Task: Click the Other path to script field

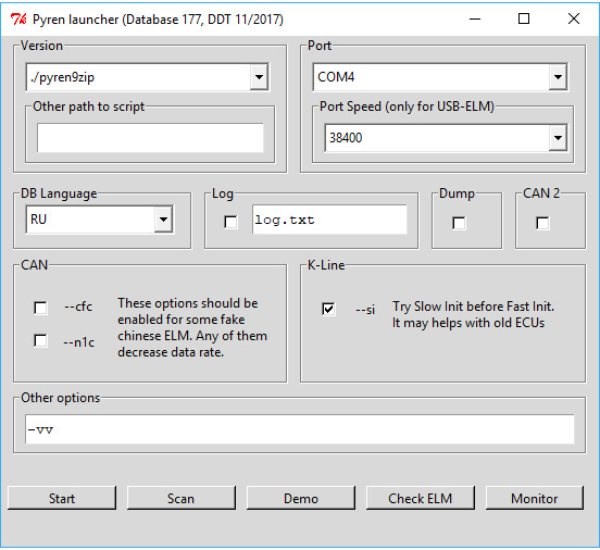Action: [x=150, y=138]
